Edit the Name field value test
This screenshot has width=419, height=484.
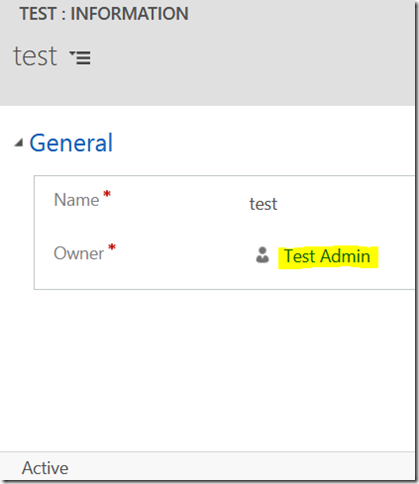[263, 204]
